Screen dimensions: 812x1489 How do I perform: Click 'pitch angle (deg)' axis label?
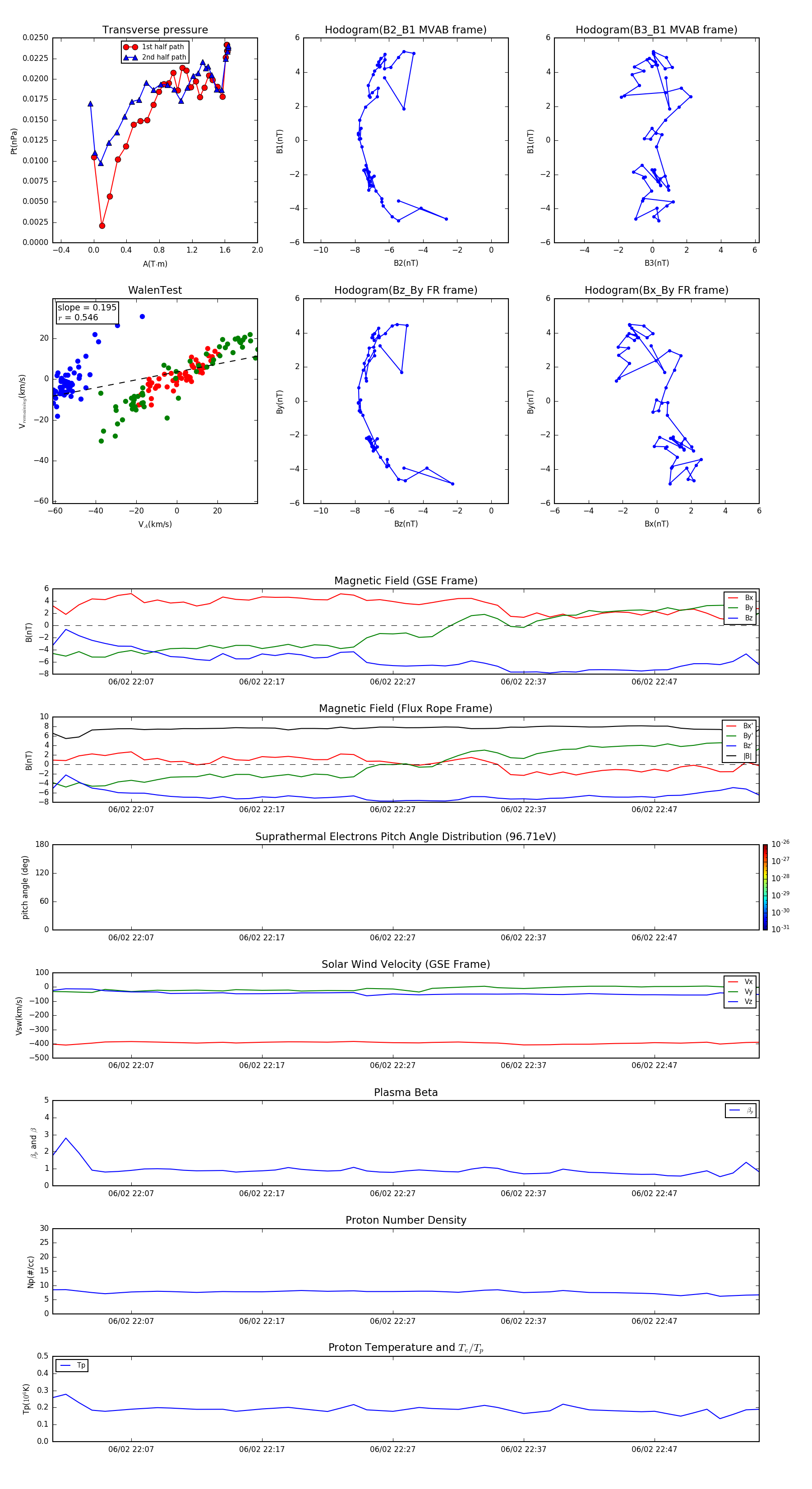click(25, 887)
